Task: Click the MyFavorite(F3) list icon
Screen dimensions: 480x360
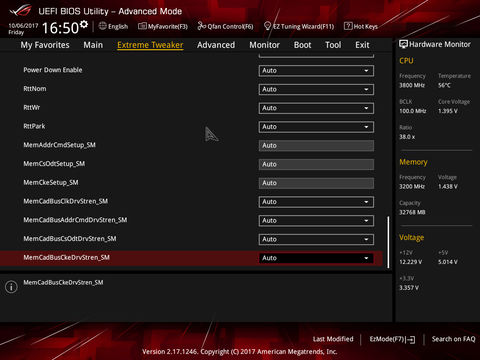Action: point(142,26)
